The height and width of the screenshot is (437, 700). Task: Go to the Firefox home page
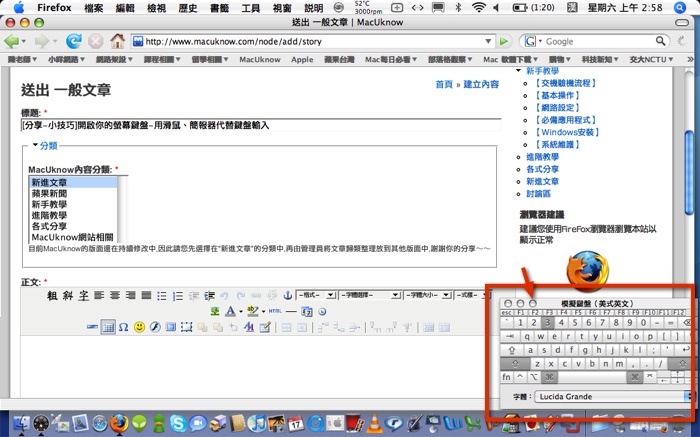pos(117,42)
